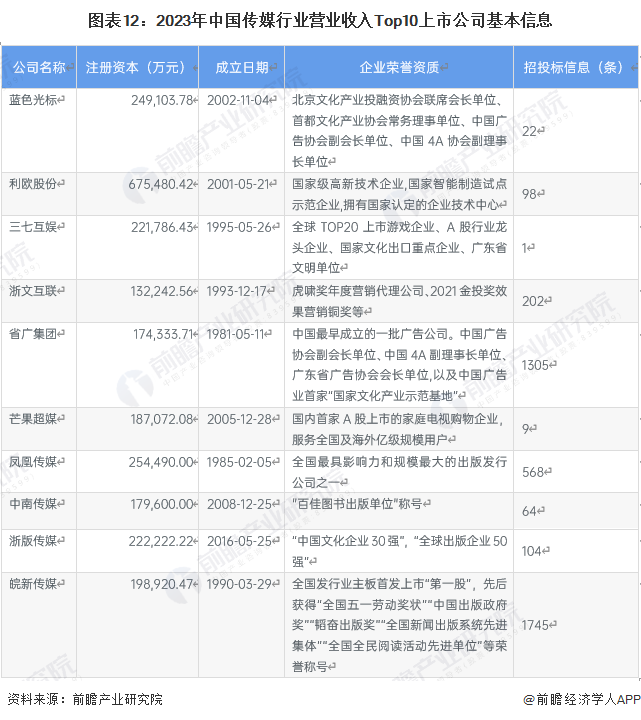This screenshot has width=641, height=720.
Task: Select capital value 187,072.08
Action: (162, 419)
